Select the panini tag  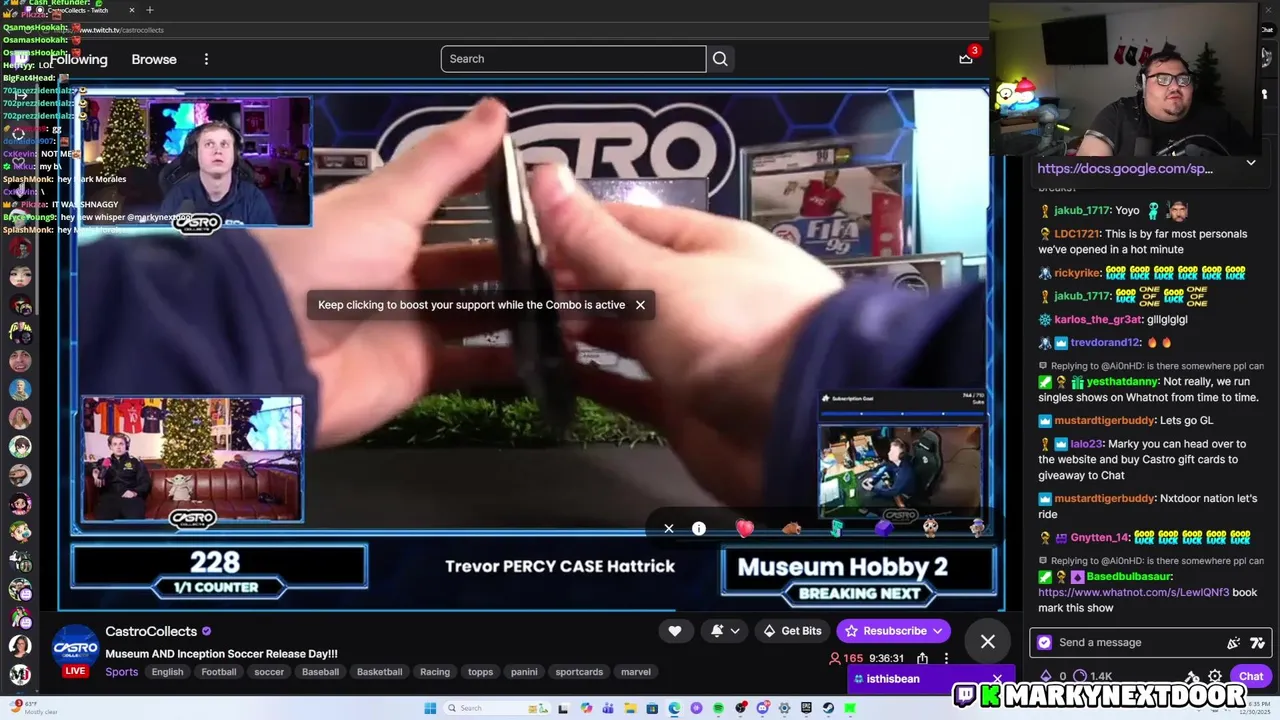[x=524, y=672]
